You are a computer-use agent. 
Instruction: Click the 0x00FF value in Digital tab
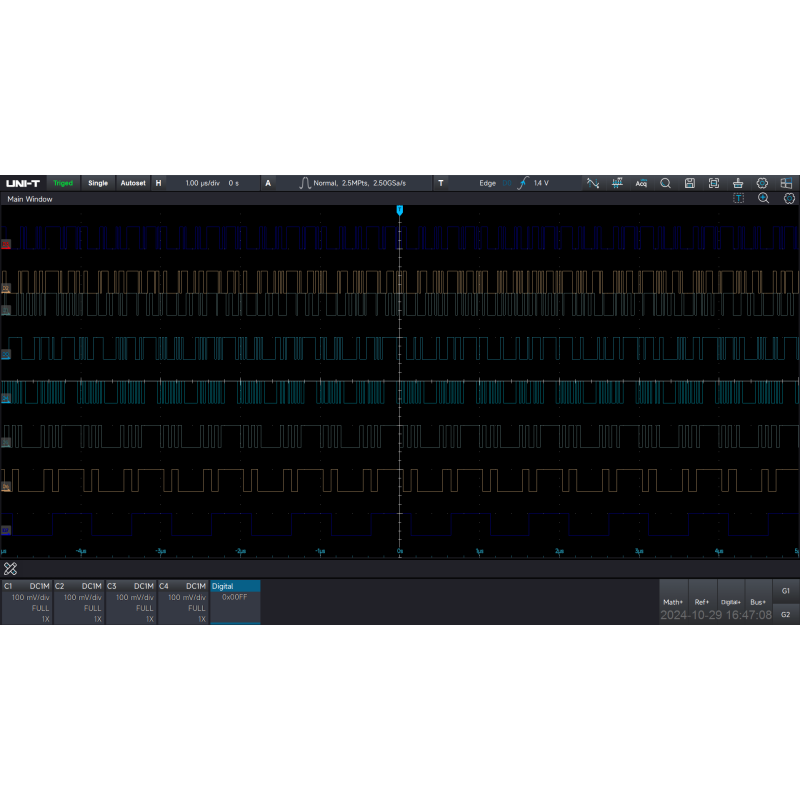click(x=235, y=597)
